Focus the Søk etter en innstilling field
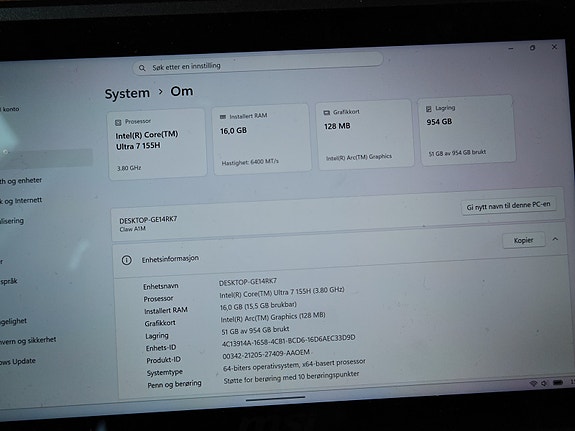This screenshot has height=431, width=575. 258,64
